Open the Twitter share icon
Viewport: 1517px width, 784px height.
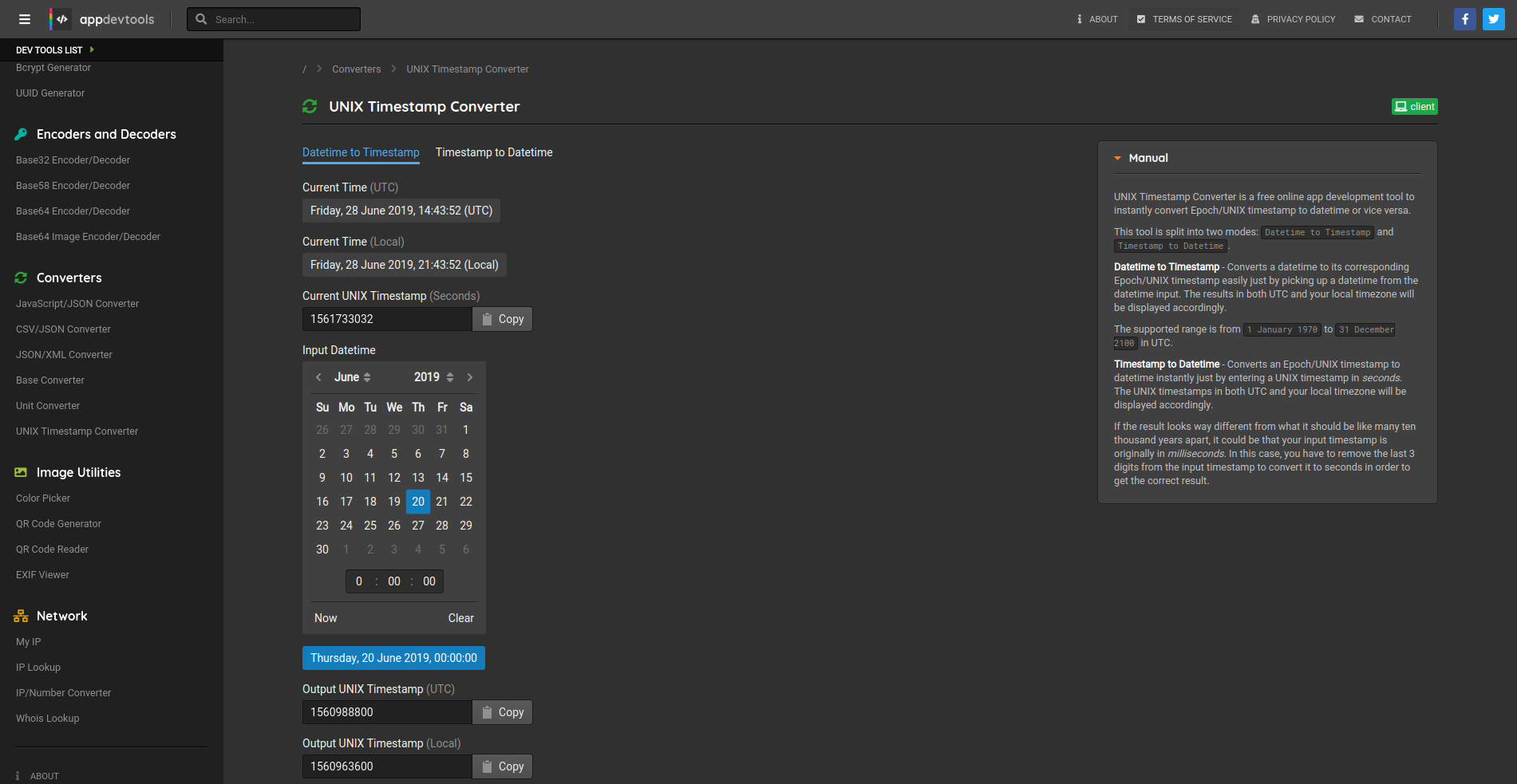pyautogui.click(x=1493, y=19)
